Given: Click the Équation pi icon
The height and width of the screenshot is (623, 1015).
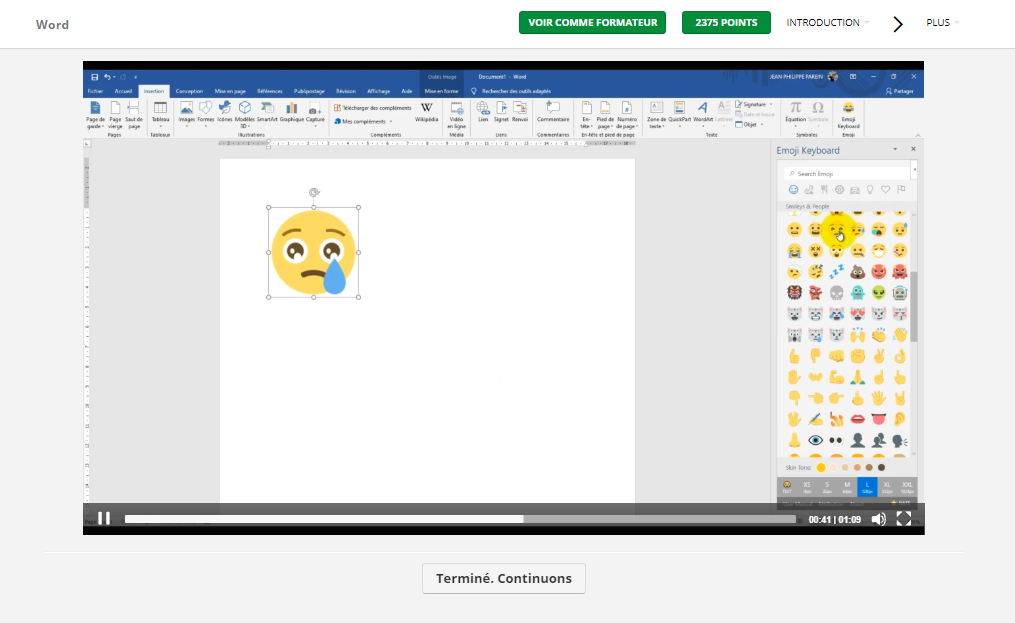Looking at the screenshot, I should (x=795, y=110).
